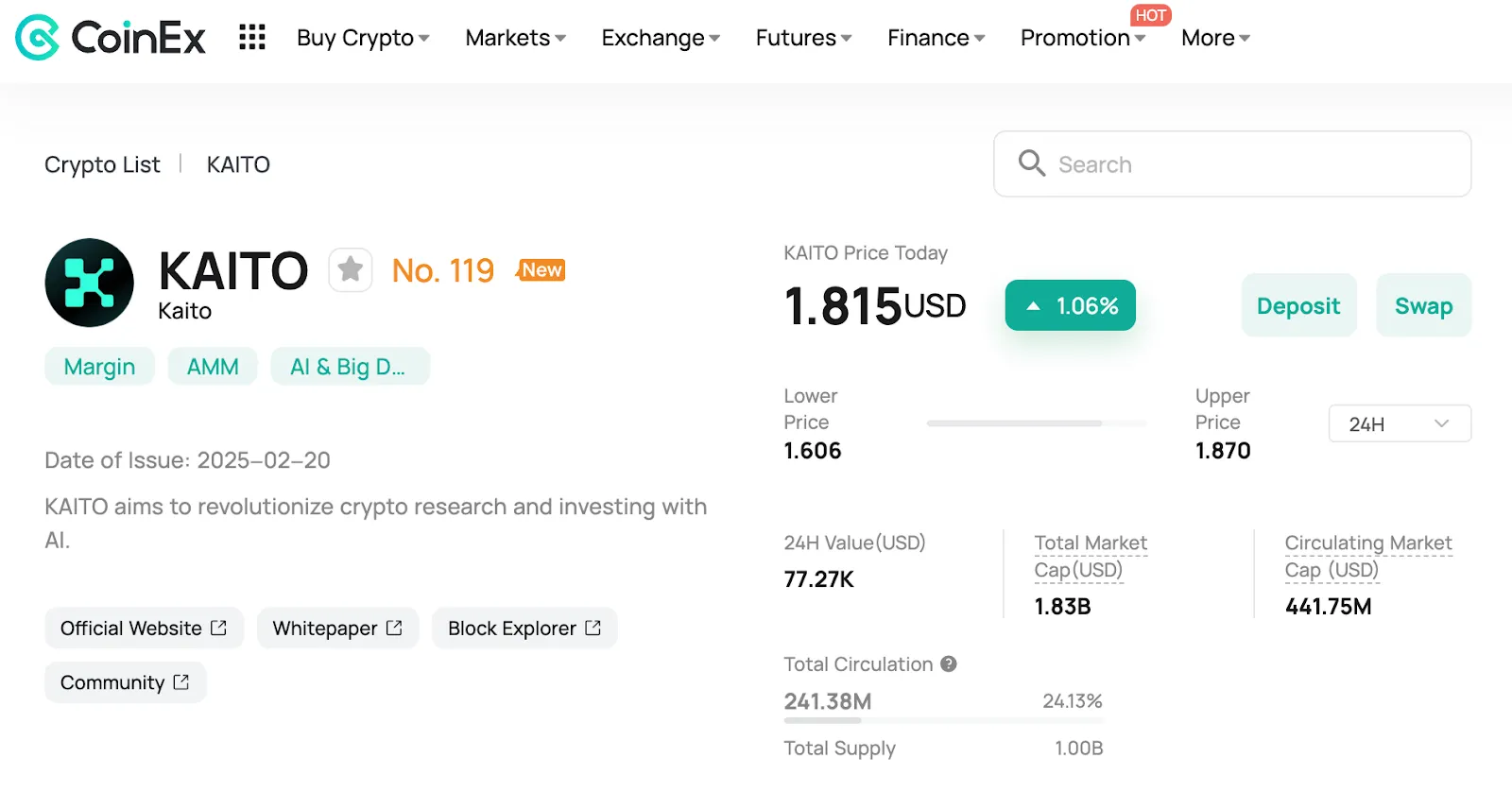Click the search magnifier icon
The height and width of the screenshot is (810, 1512).
[x=1032, y=164]
